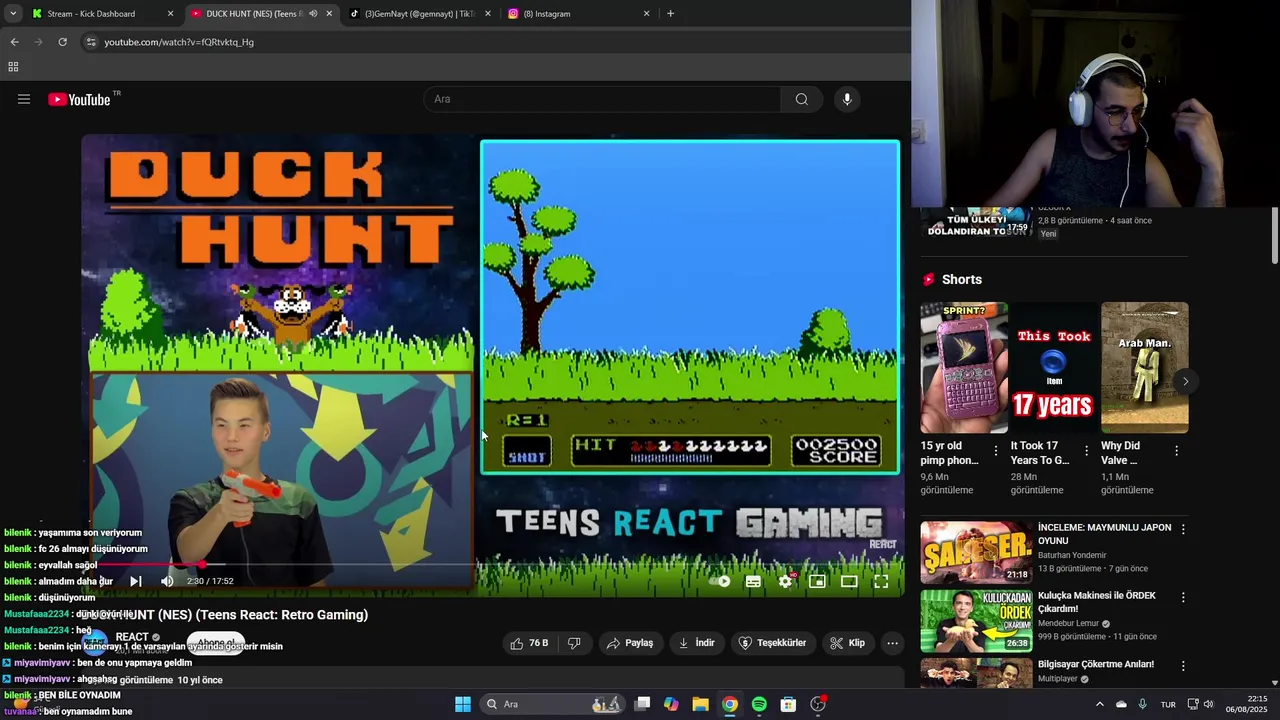Open Microsoft Store from the taskbar
Viewport: 1280px width, 720px height.
788,704
